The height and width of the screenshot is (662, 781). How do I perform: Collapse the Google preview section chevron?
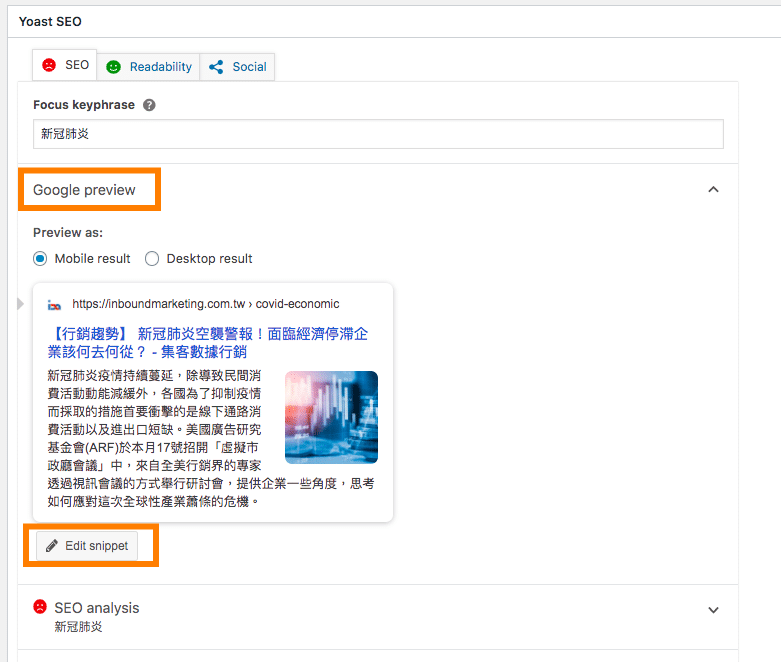[713, 190]
